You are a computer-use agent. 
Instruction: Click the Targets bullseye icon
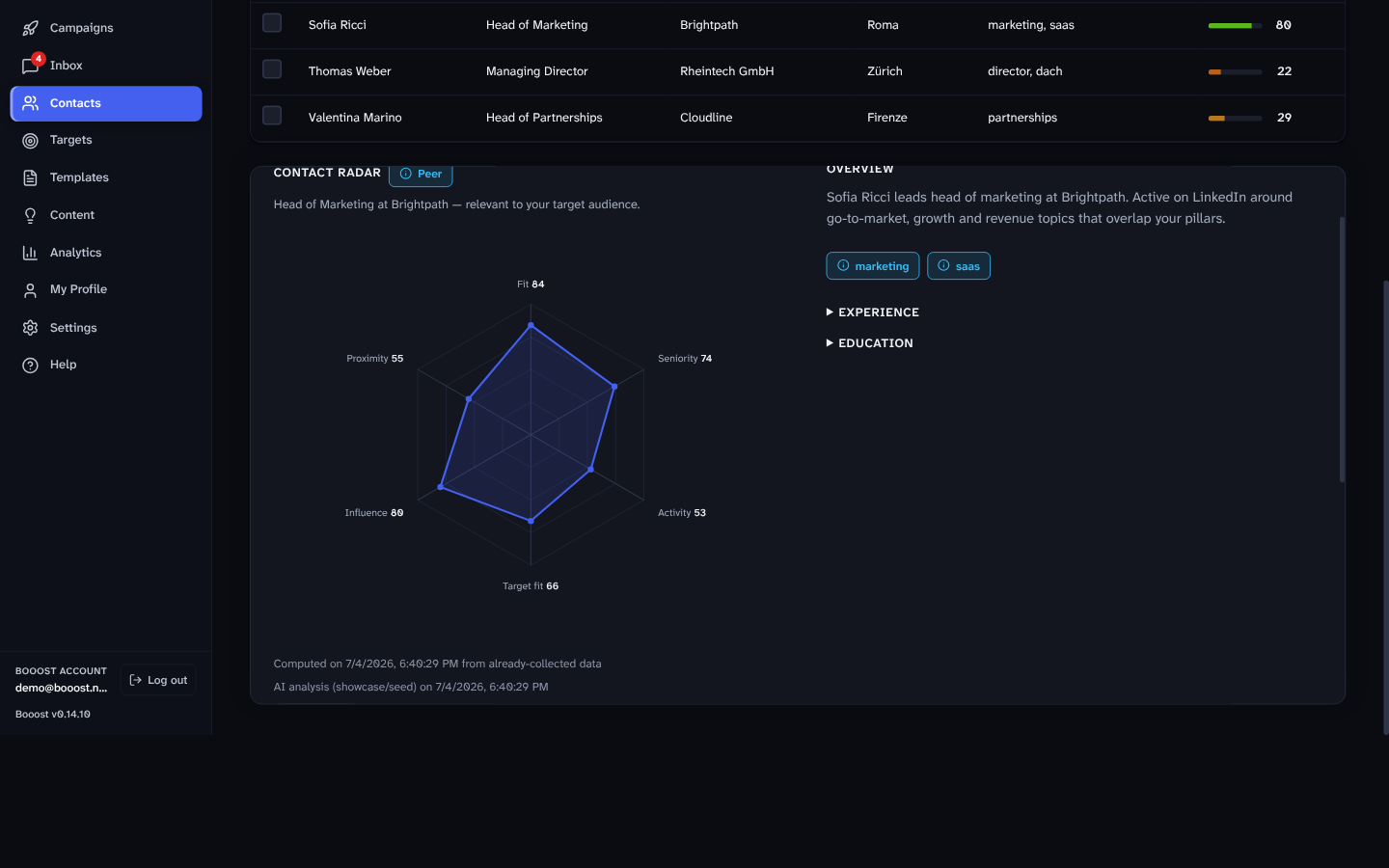click(31, 141)
